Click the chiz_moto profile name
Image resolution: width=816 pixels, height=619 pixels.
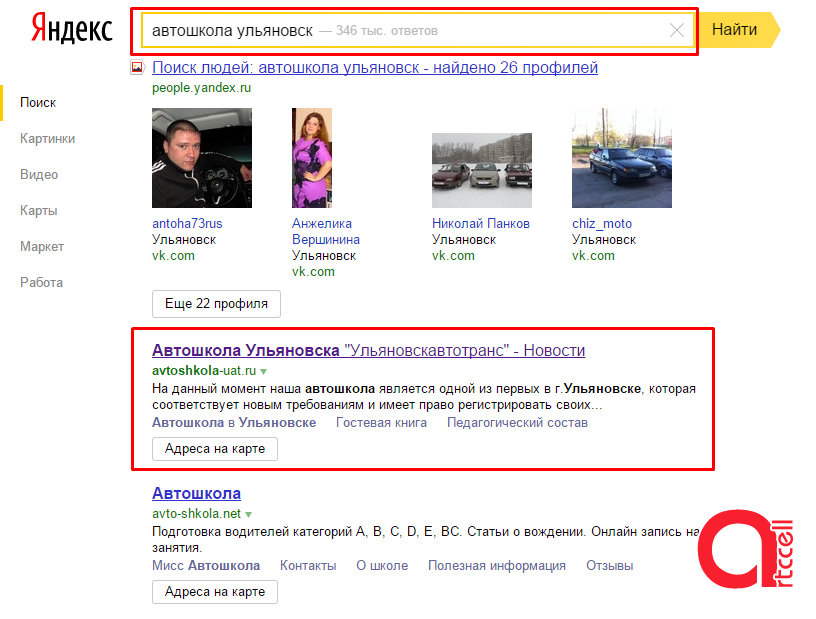point(602,224)
